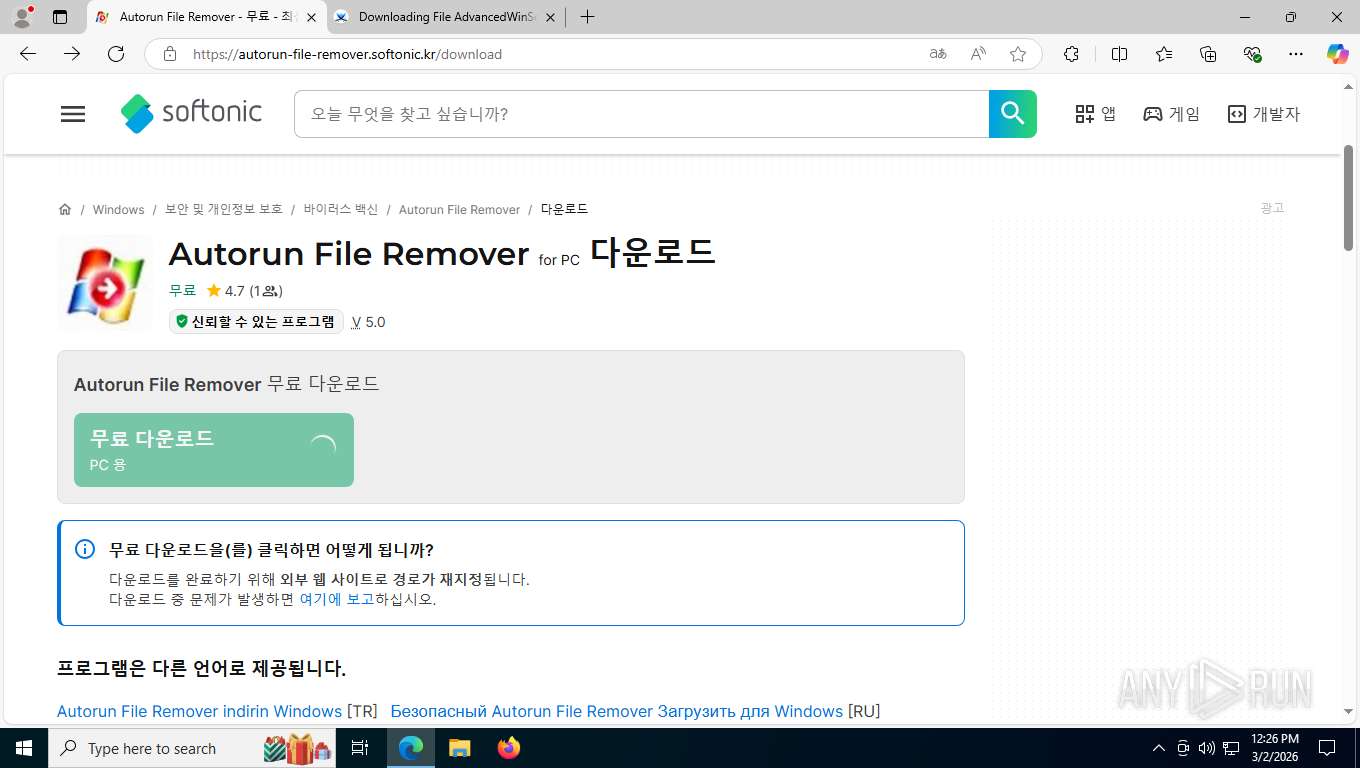
Task: Close the Downloading File tab
Action: click(550, 17)
